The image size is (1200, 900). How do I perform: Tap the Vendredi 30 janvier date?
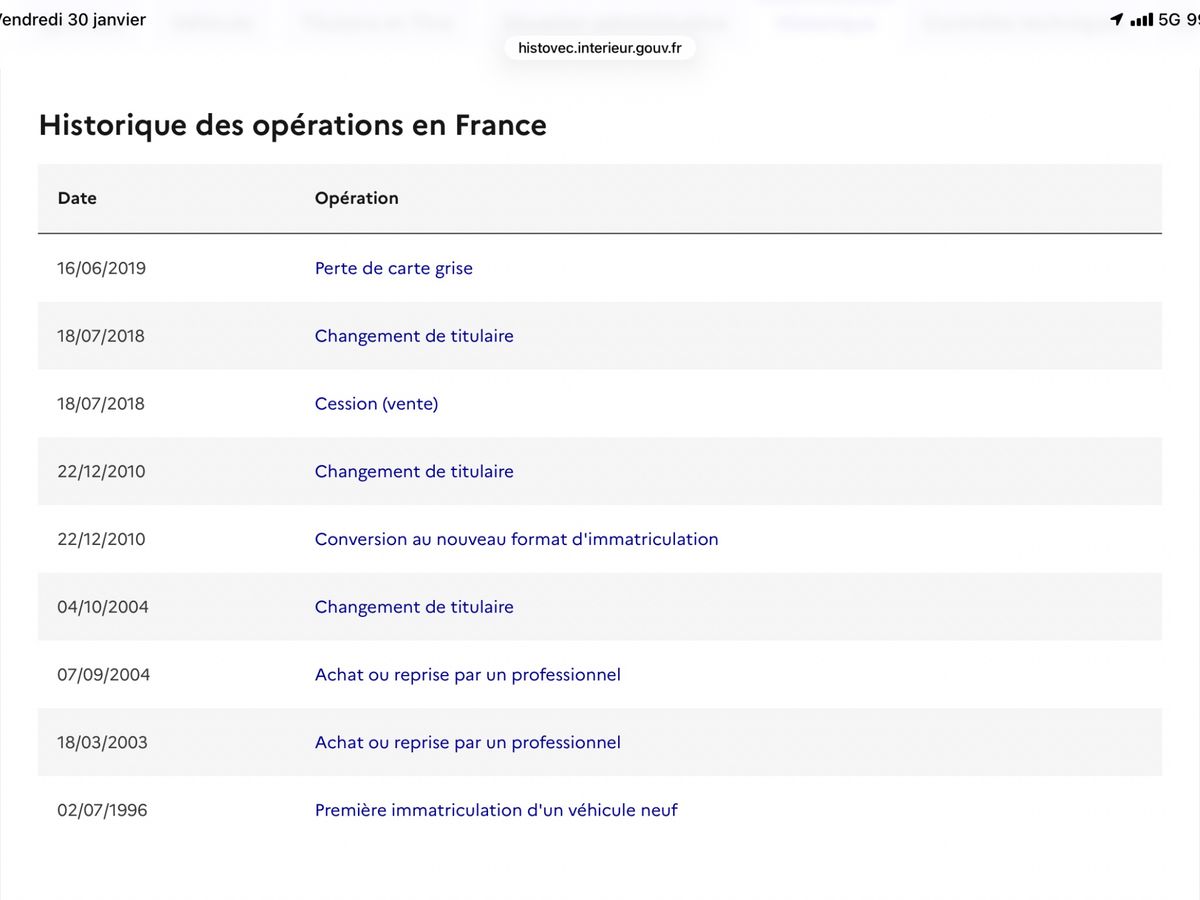click(73, 20)
